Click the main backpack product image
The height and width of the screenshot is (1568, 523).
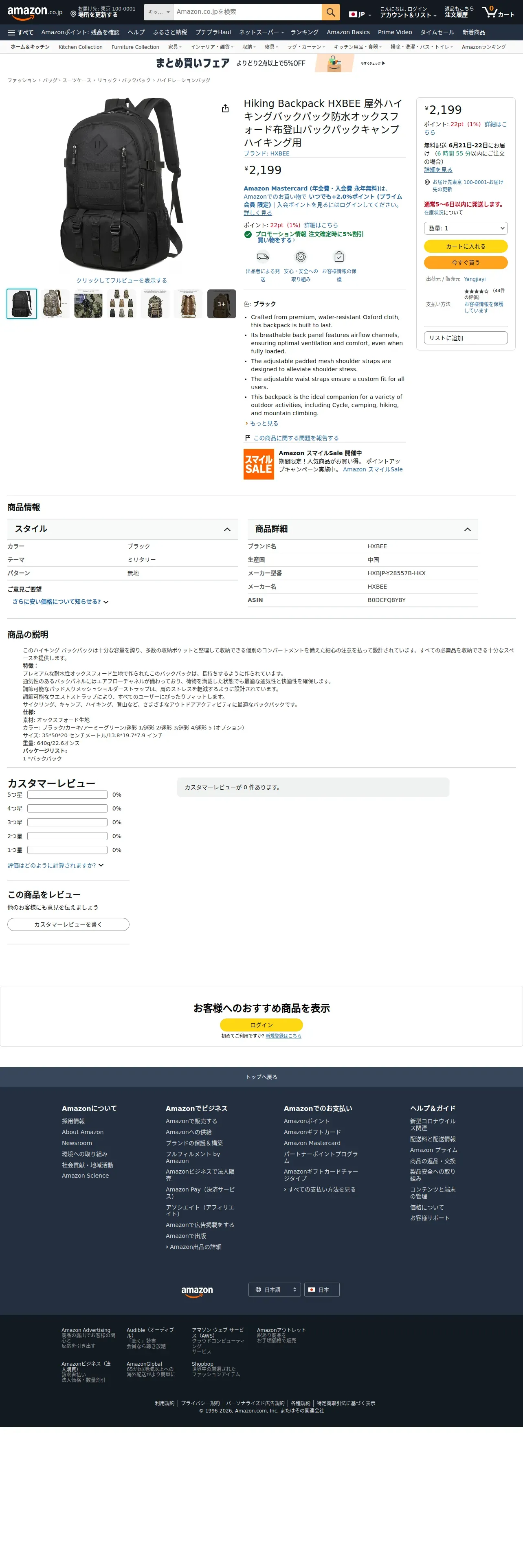tap(121, 184)
